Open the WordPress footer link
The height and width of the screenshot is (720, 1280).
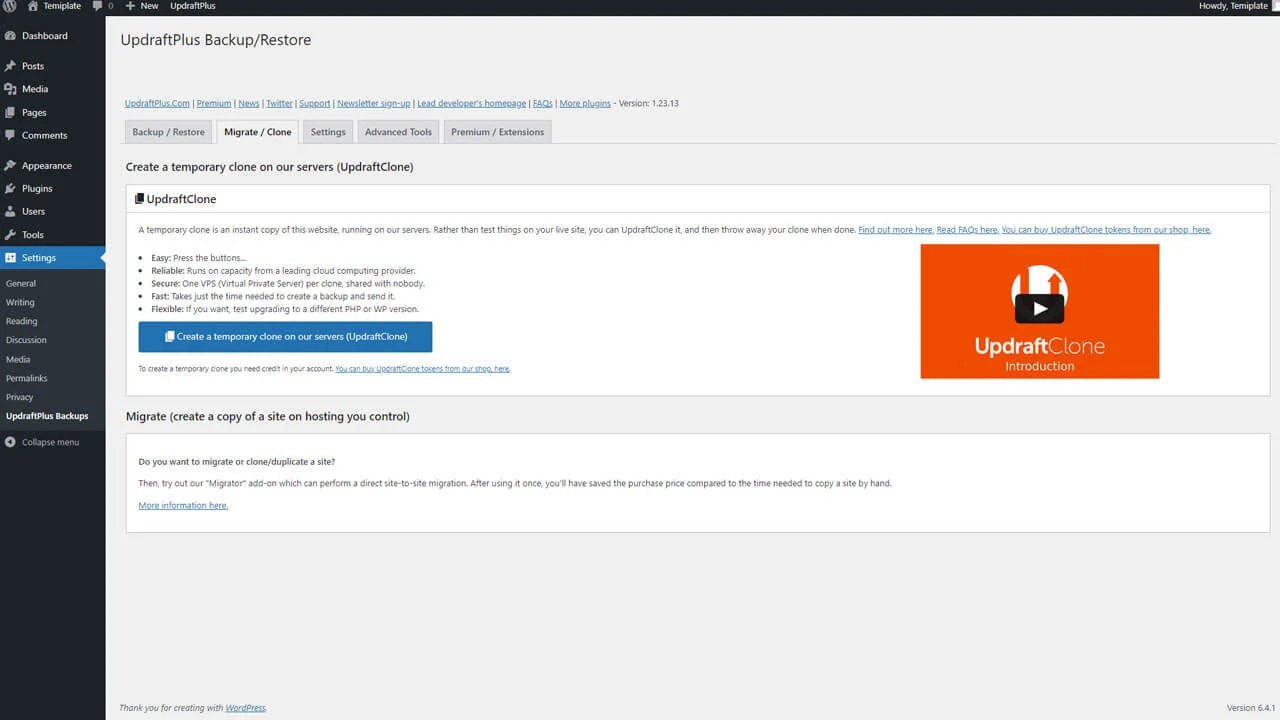point(246,708)
